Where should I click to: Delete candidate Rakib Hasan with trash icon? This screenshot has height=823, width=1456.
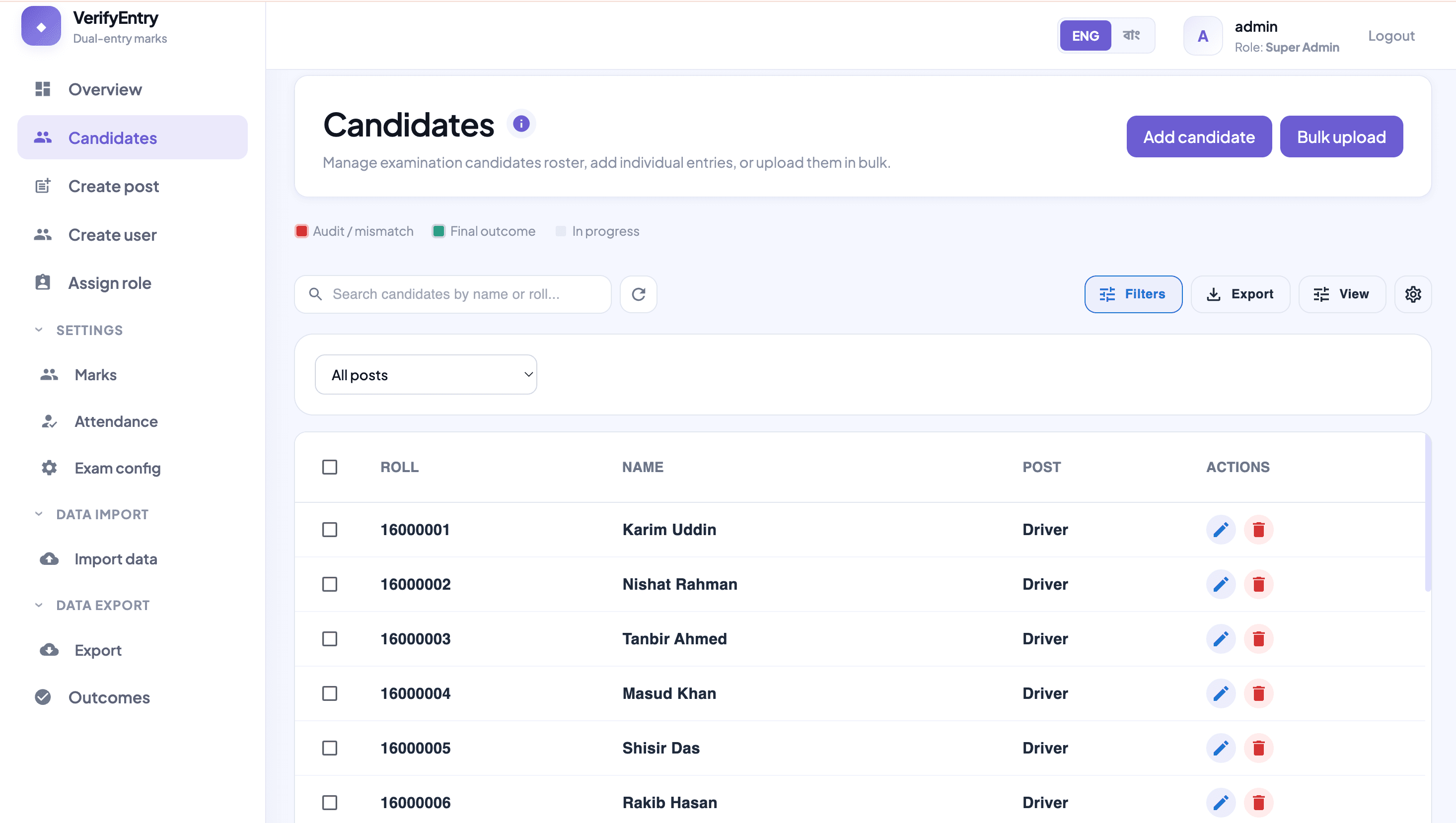pyautogui.click(x=1259, y=803)
